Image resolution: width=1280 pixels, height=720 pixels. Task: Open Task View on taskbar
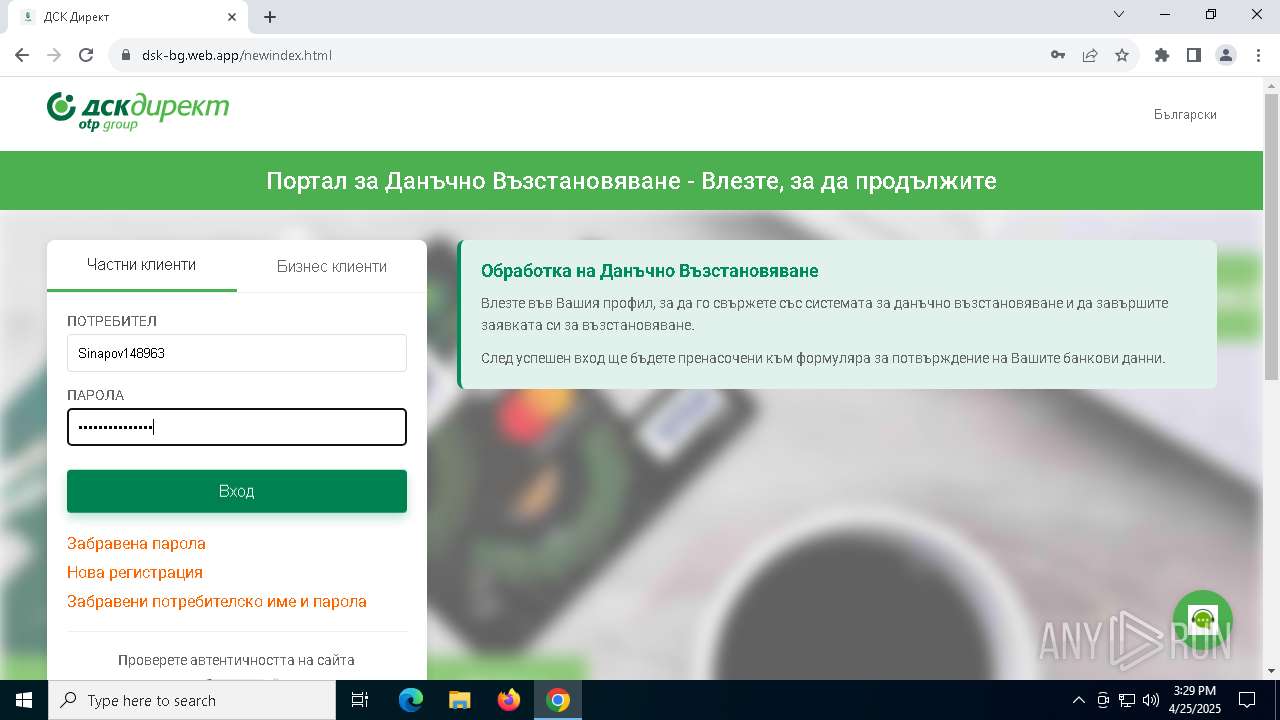click(x=360, y=700)
